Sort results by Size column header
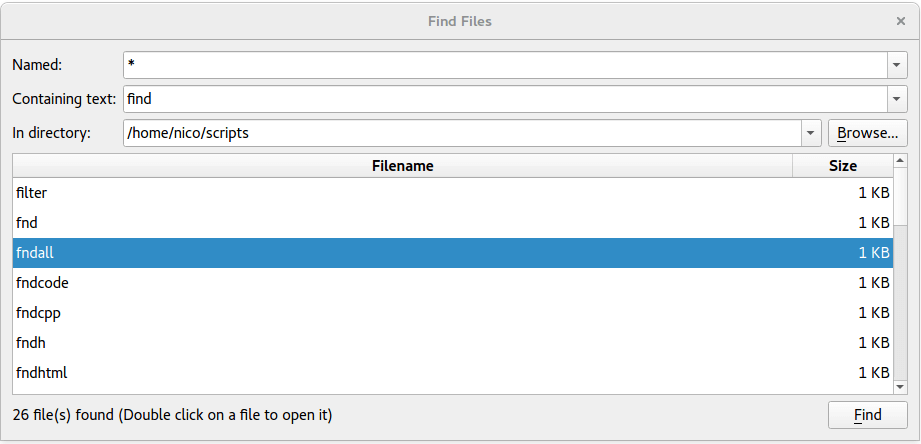 pyautogui.click(x=842, y=166)
